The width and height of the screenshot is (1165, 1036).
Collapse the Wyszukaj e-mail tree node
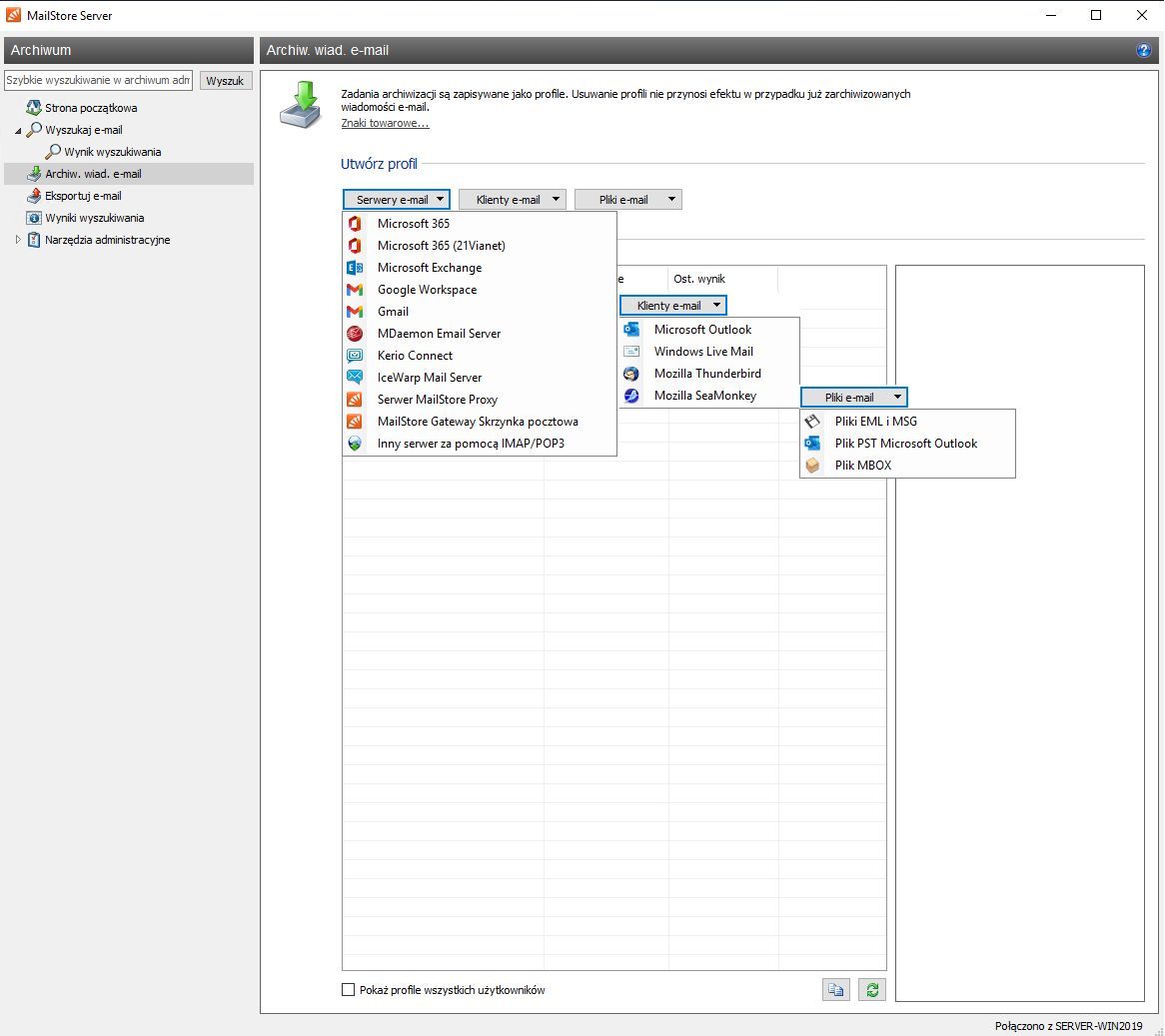click(x=18, y=130)
